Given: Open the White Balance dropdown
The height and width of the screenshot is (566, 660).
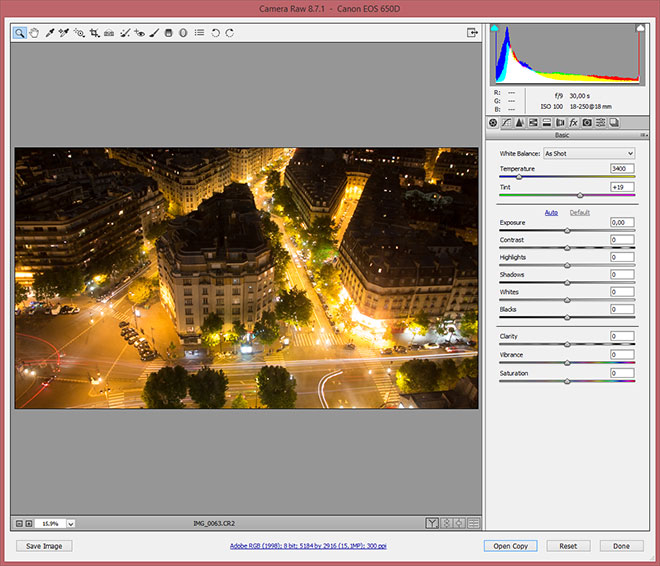Looking at the screenshot, I should [x=588, y=154].
